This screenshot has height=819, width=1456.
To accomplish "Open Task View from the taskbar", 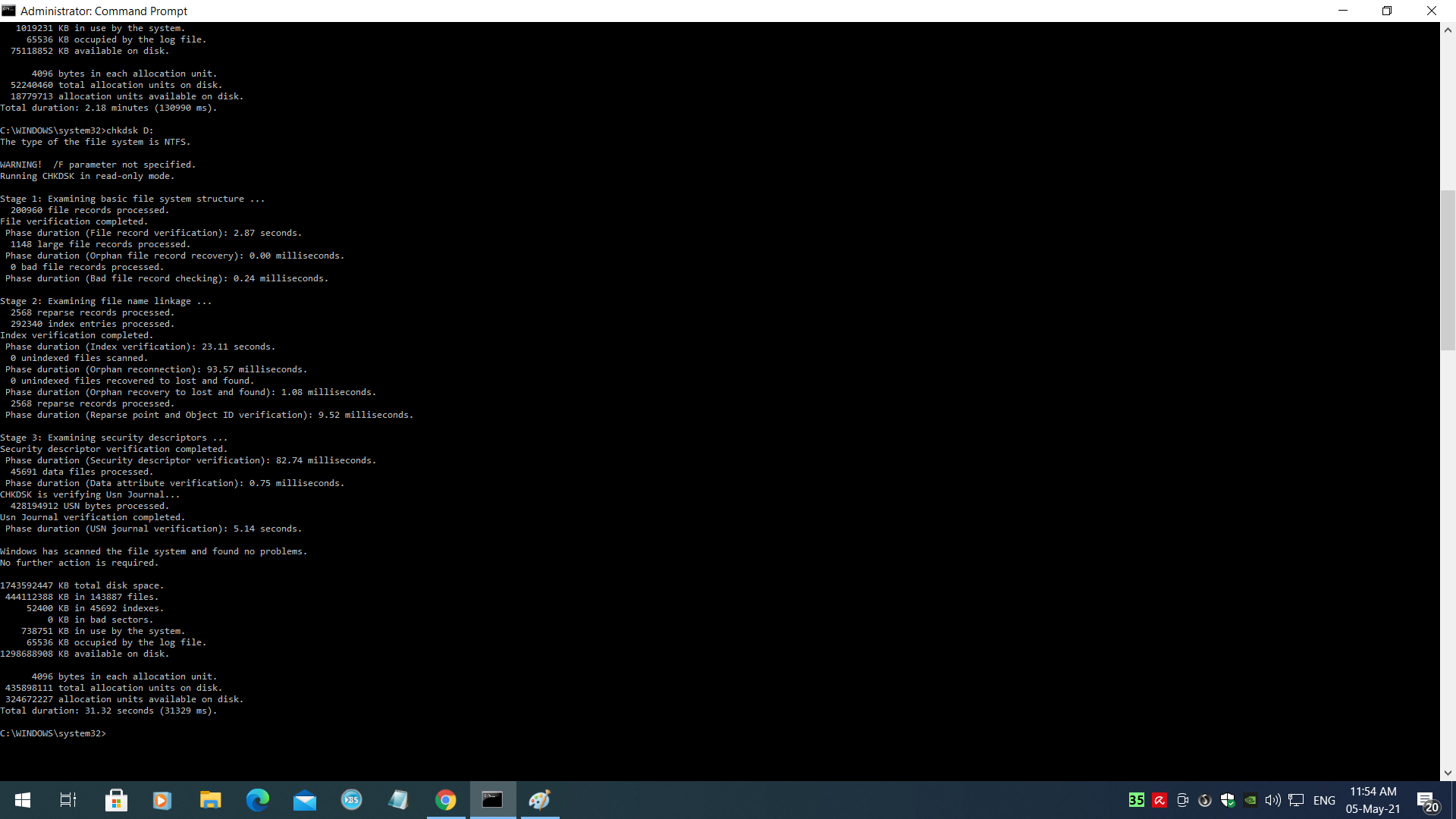I will pyautogui.click(x=68, y=800).
